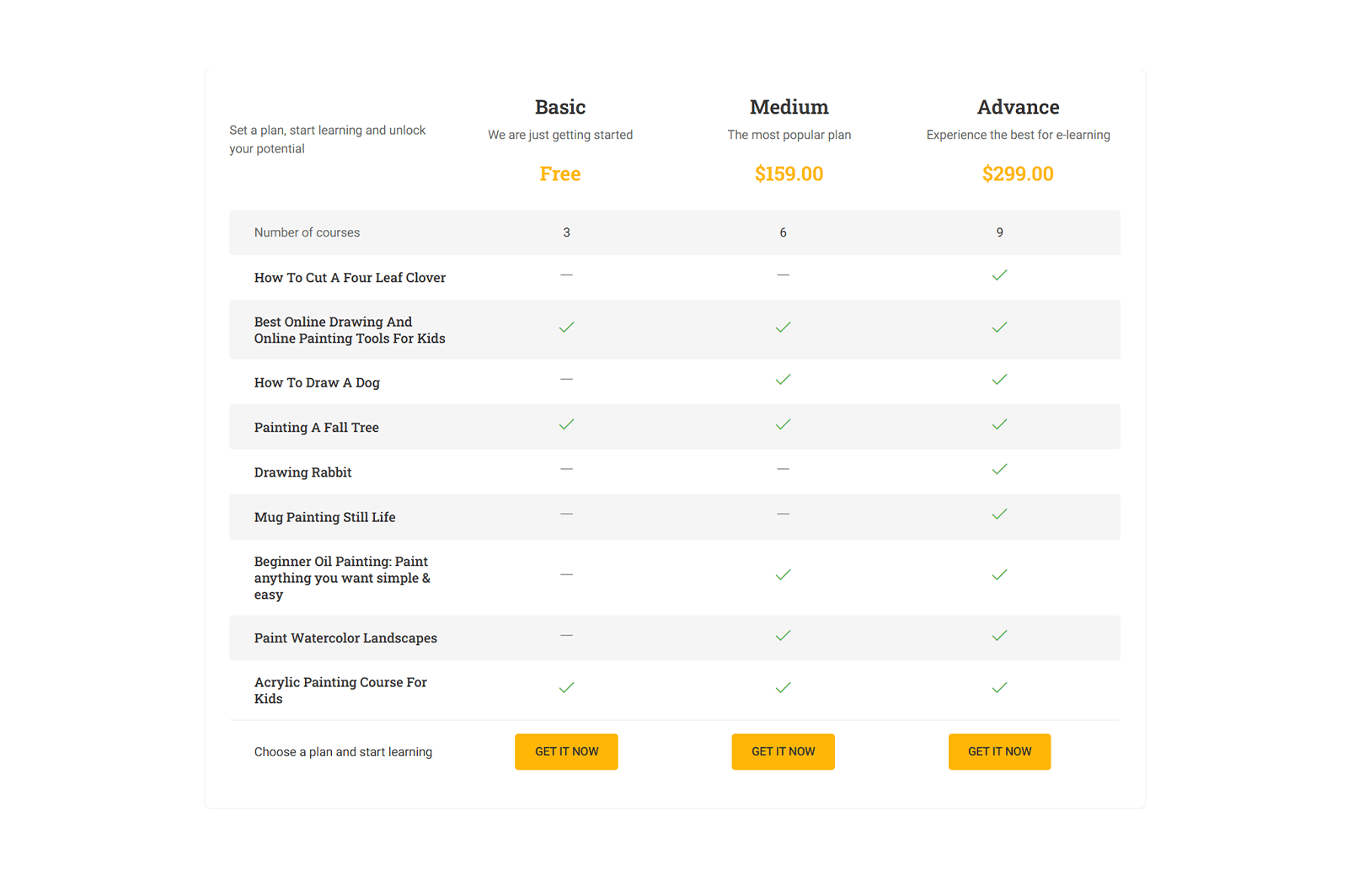Click Medium checkmark for How To Draw A Dog
This screenshot has width=1348, height=896.
(783, 380)
